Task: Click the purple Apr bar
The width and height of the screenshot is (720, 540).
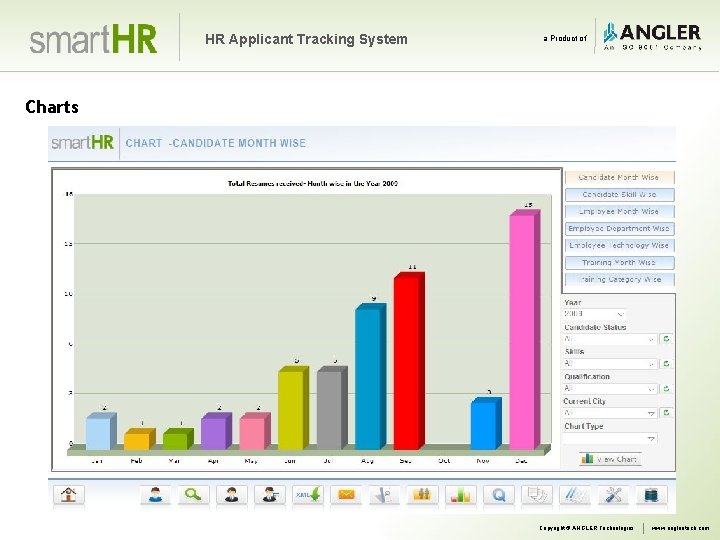Action: pos(216,431)
